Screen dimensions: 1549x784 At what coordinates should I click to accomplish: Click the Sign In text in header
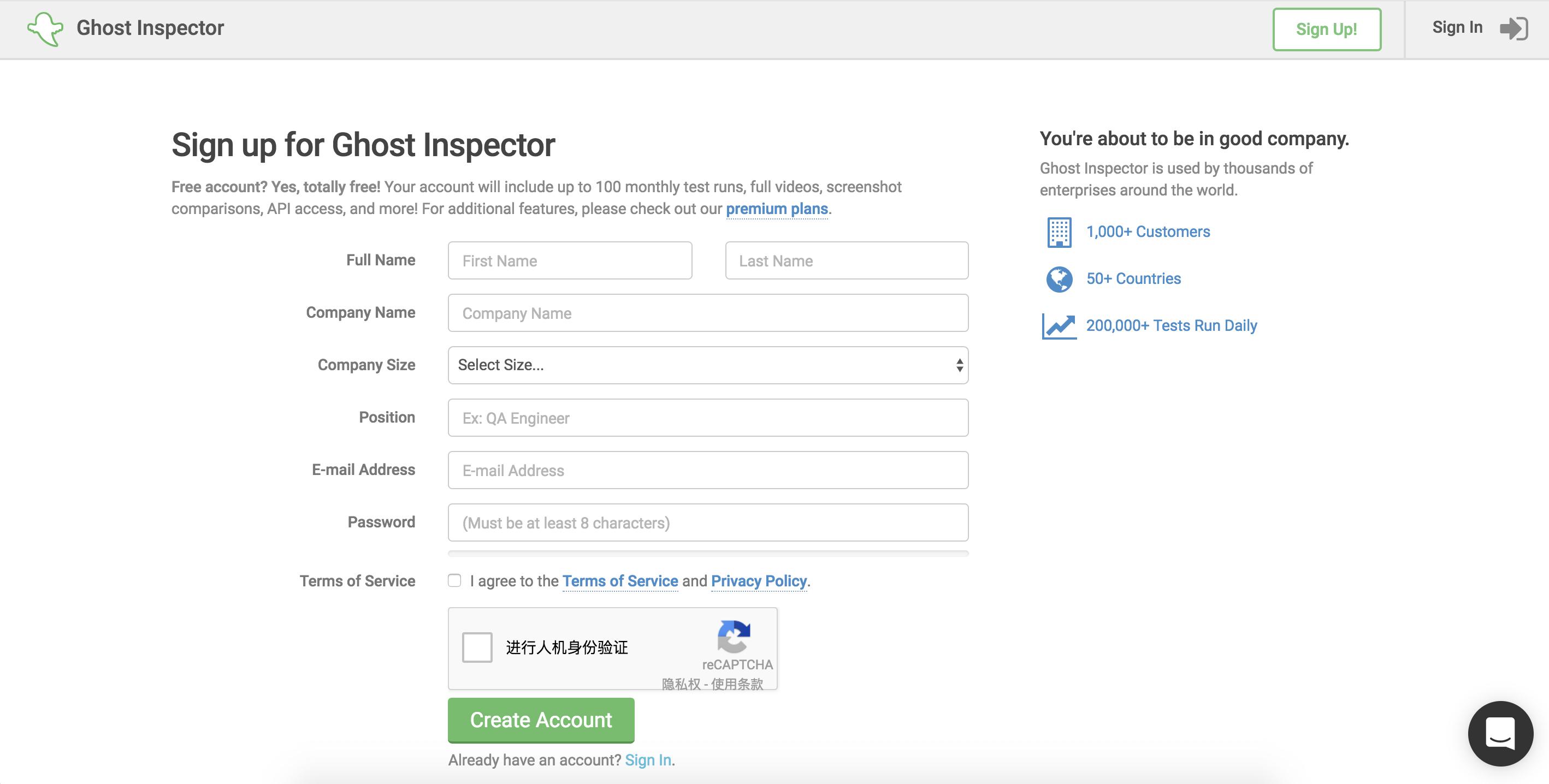pyautogui.click(x=1457, y=28)
